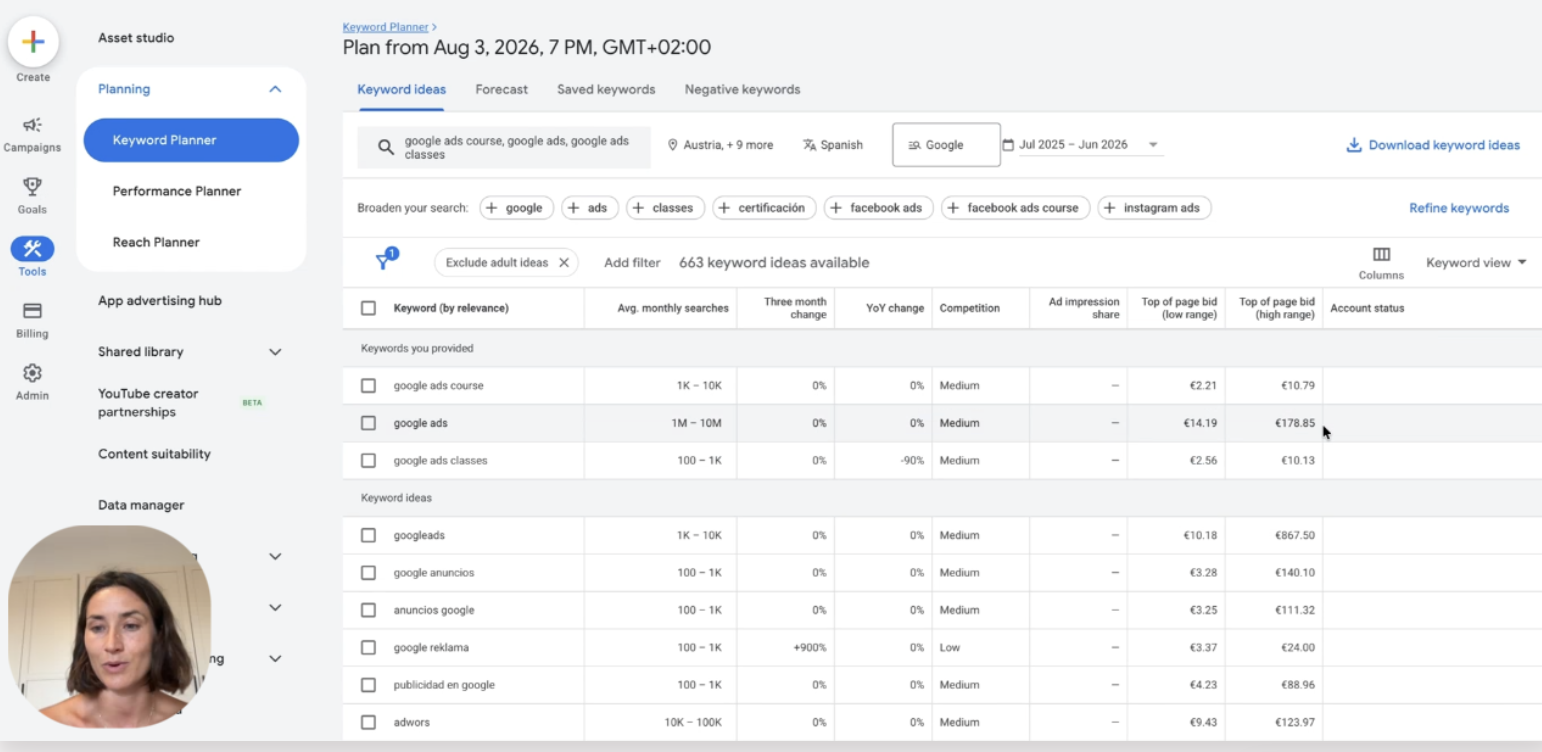
Task: Check the 'publicidad en google' row checkbox
Action: pos(368,685)
